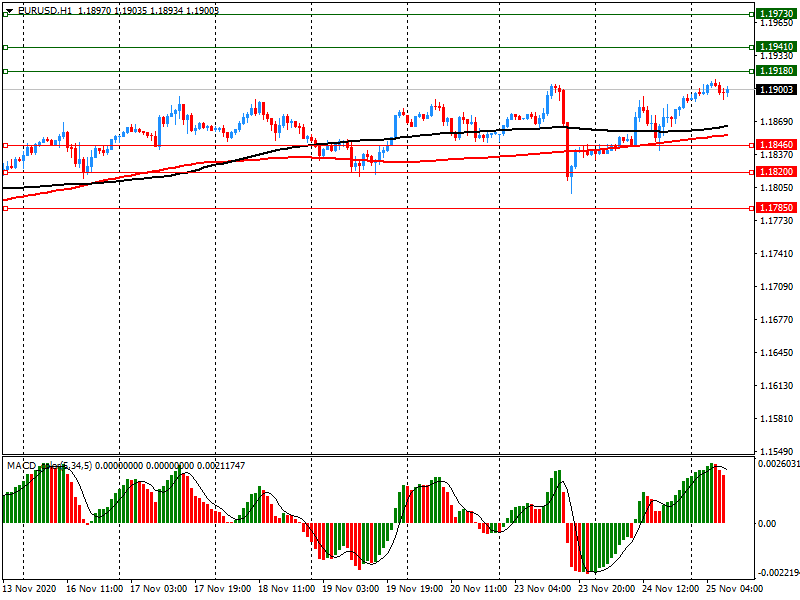Click the 1.17410 price scale value
The image size is (800, 600).
click(777, 254)
